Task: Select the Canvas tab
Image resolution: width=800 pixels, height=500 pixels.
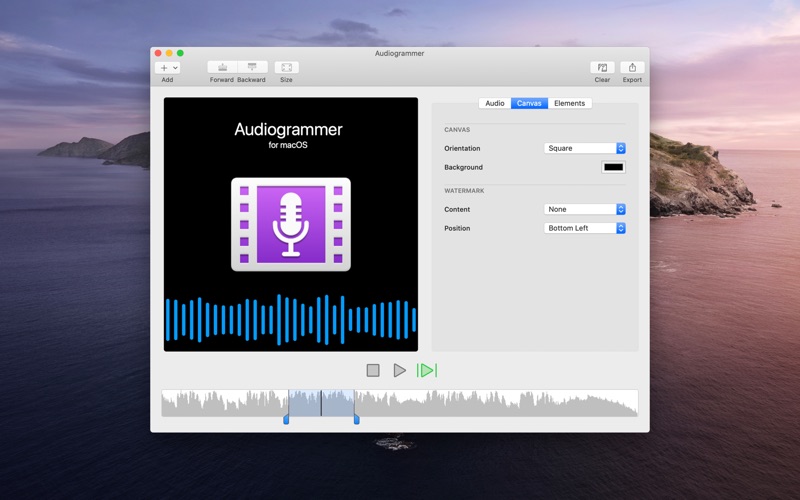Action: coord(529,103)
